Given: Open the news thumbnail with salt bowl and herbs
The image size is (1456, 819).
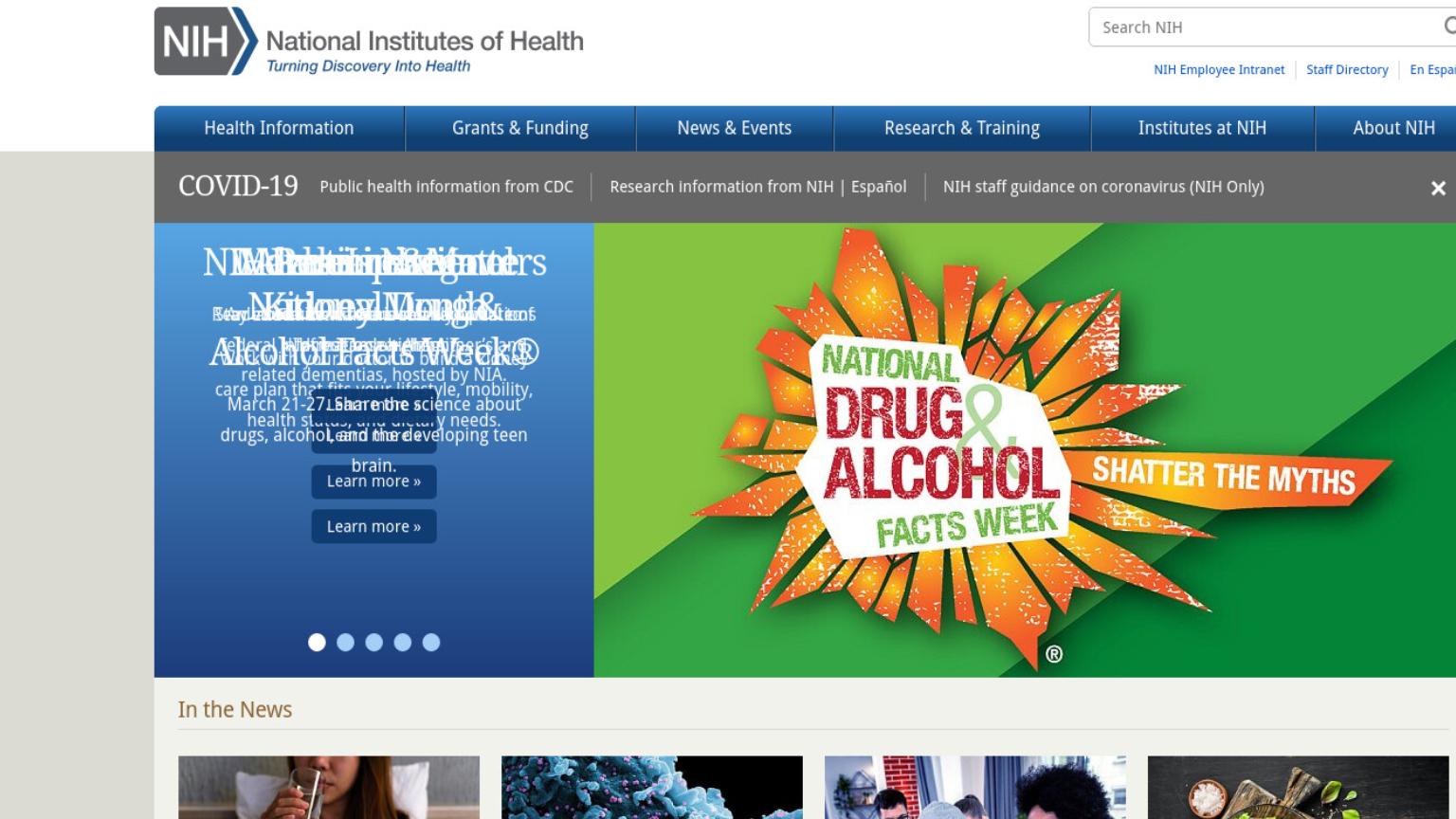Looking at the screenshot, I should click(1299, 788).
